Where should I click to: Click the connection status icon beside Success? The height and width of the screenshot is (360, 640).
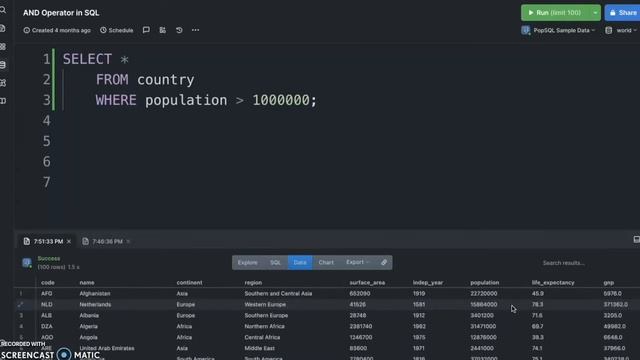27,263
